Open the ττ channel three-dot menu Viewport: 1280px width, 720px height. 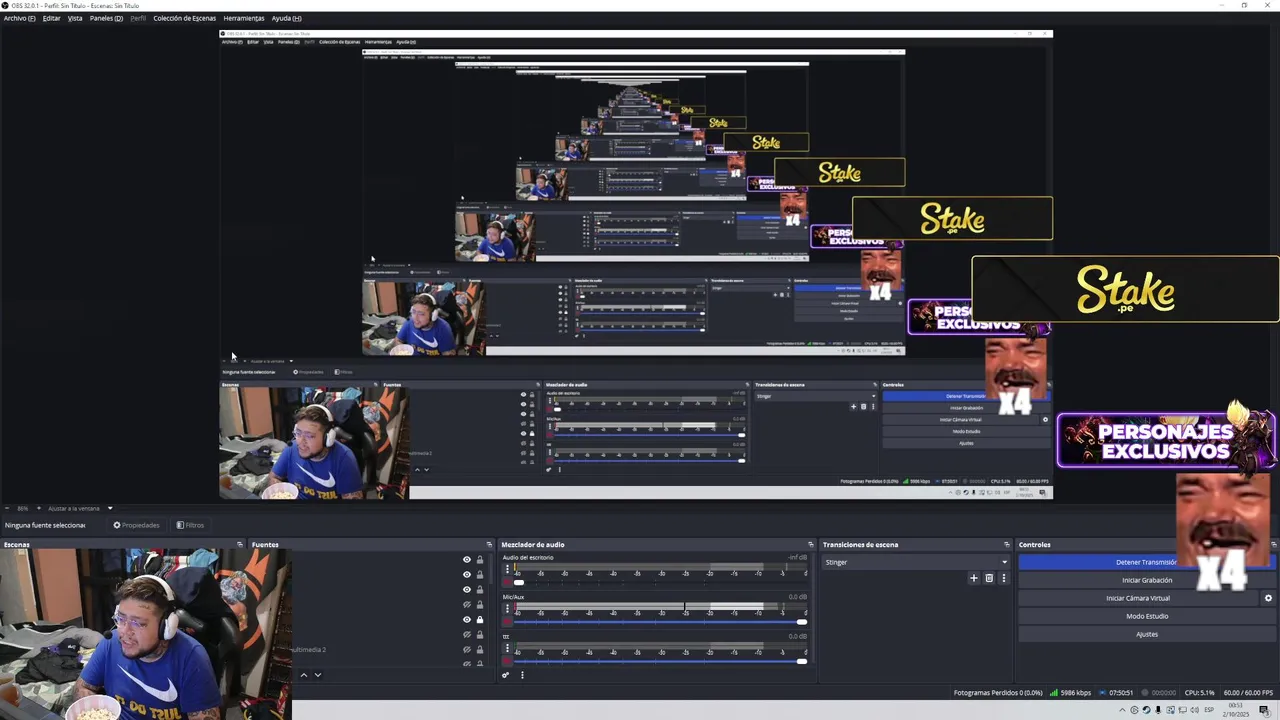point(507,648)
